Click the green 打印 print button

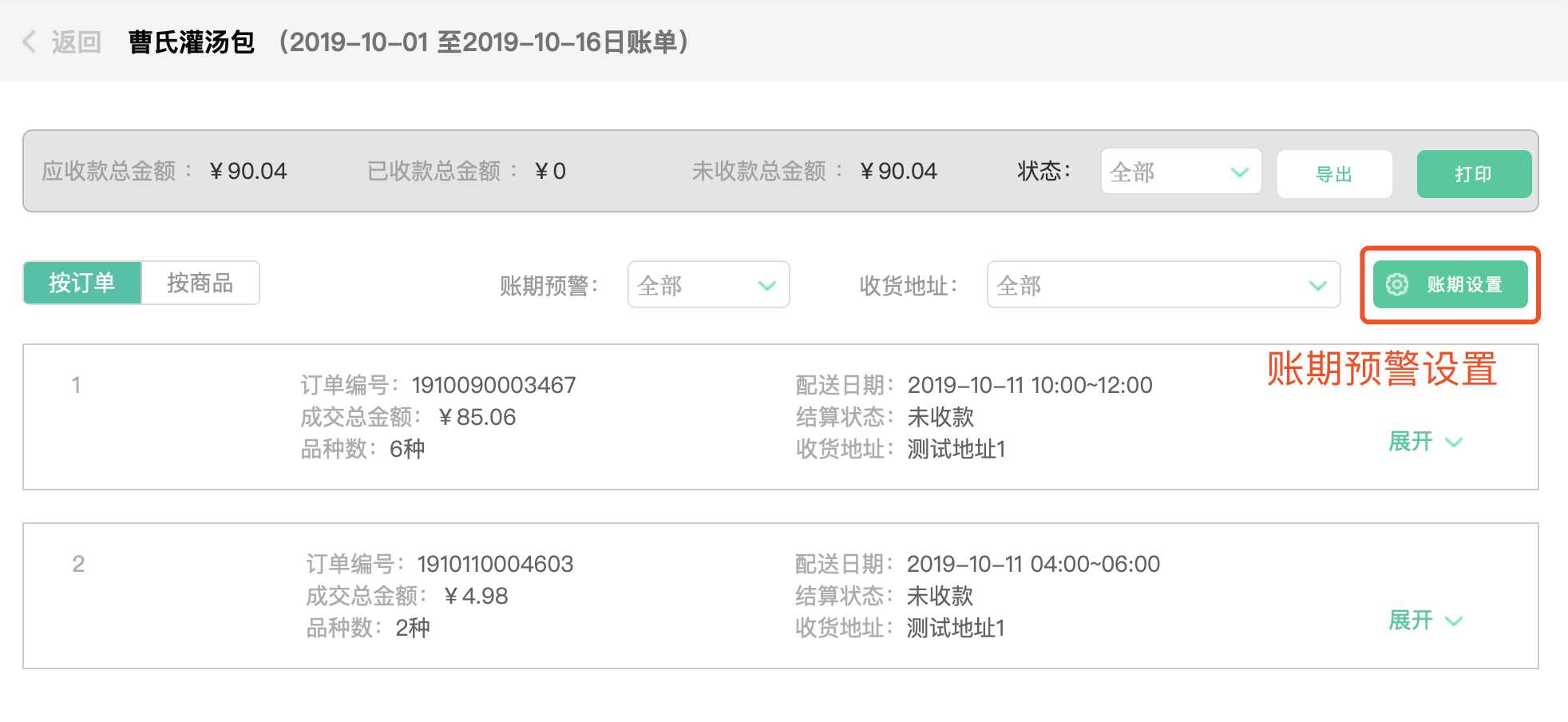click(1473, 174)
